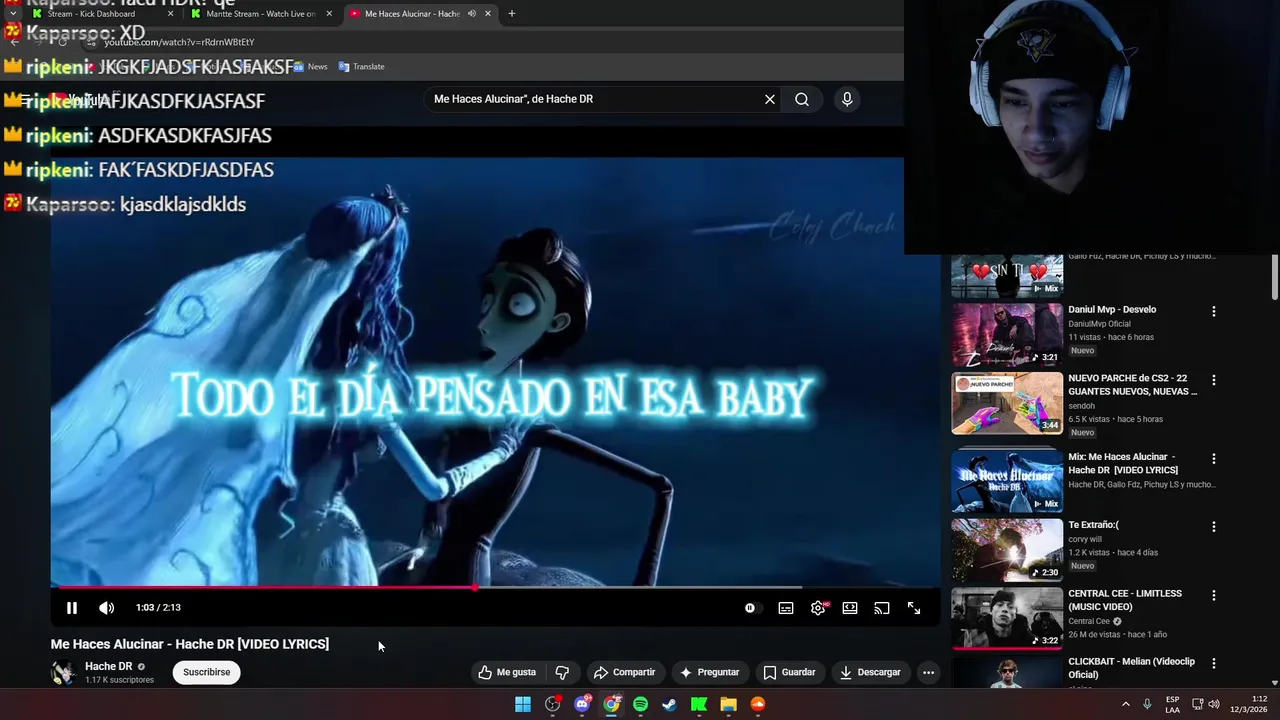Show hidden system tray icons

[1125, 704]
